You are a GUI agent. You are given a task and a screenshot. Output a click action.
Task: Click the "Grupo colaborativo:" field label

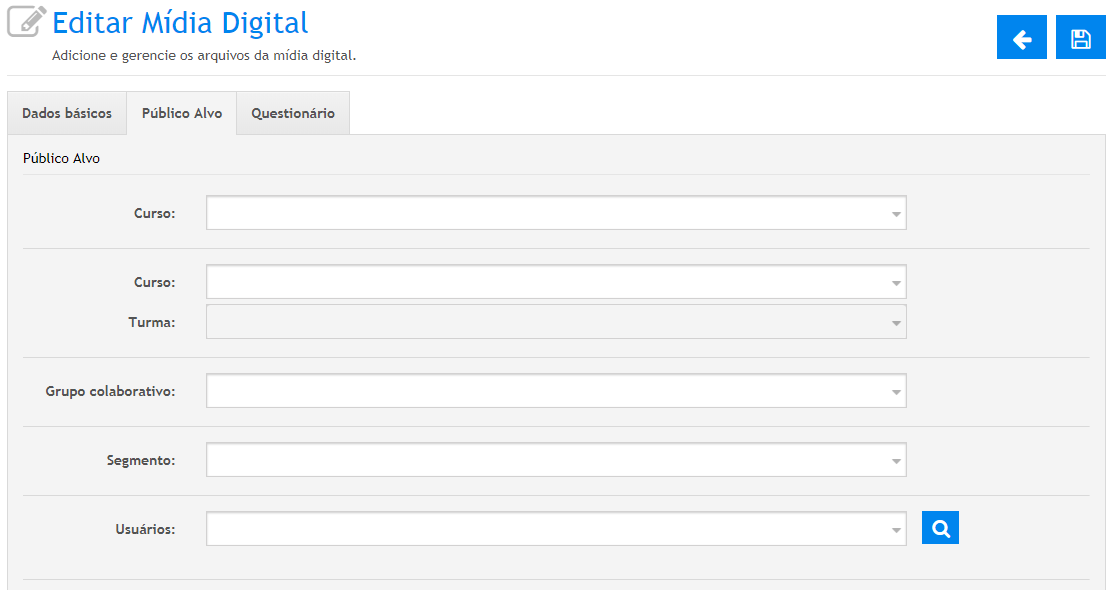pyautogui.click(x=110, y=391)
